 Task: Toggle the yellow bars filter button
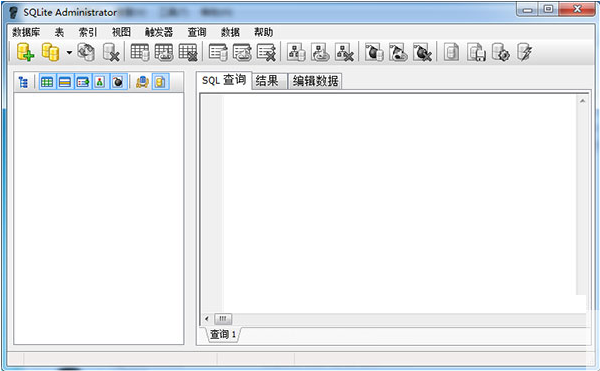(65, 82)
